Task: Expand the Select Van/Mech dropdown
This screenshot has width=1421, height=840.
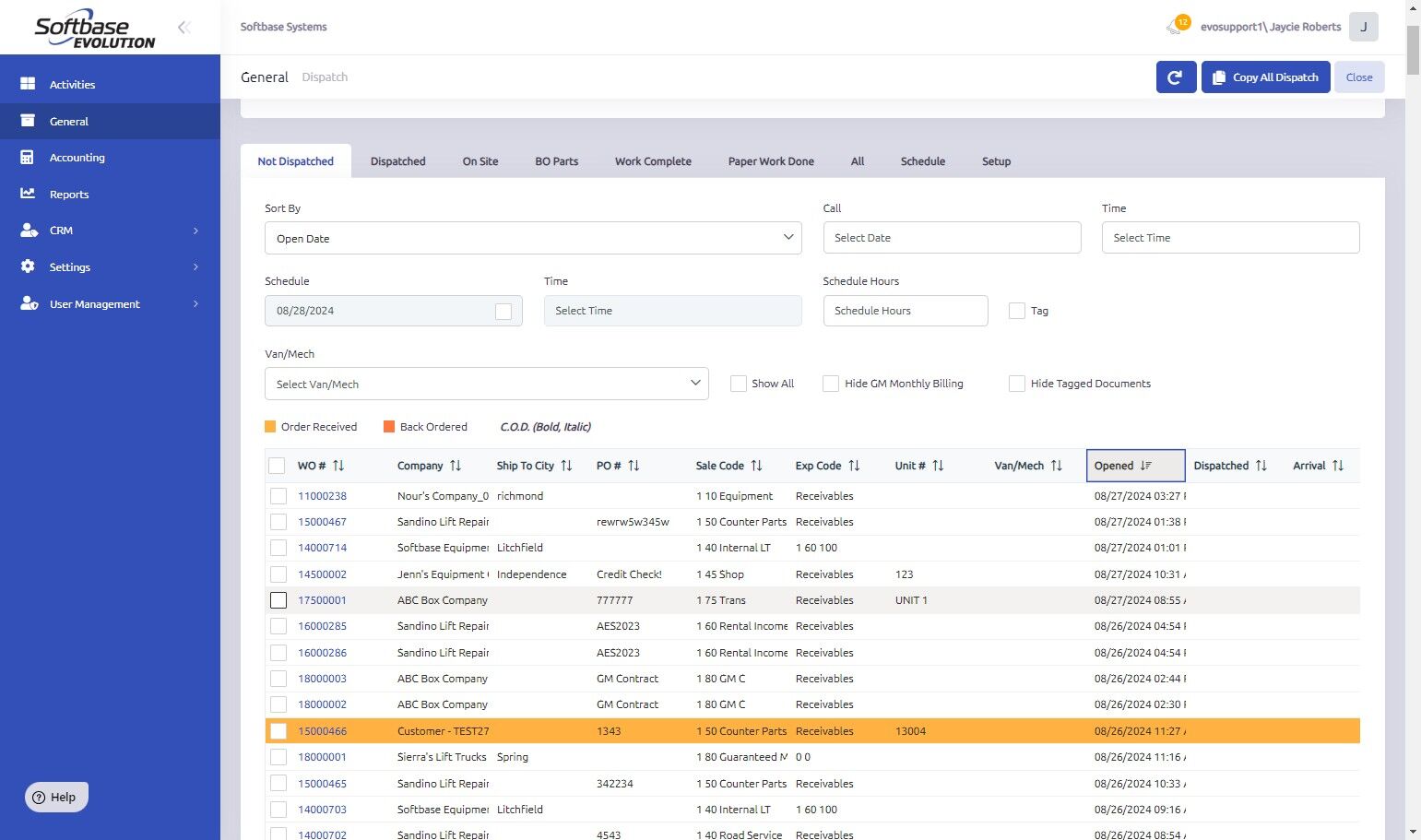Action: click(486, 384)
